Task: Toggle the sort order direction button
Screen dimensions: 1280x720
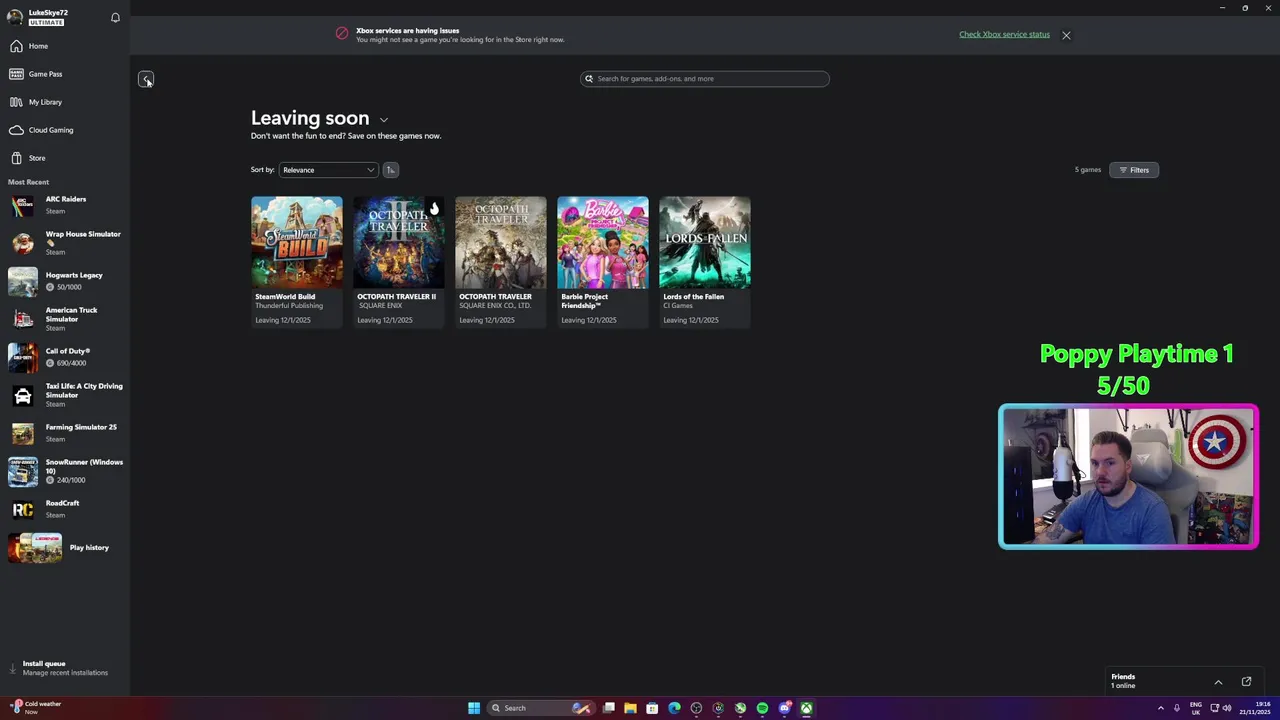Action: coord(391,170)
